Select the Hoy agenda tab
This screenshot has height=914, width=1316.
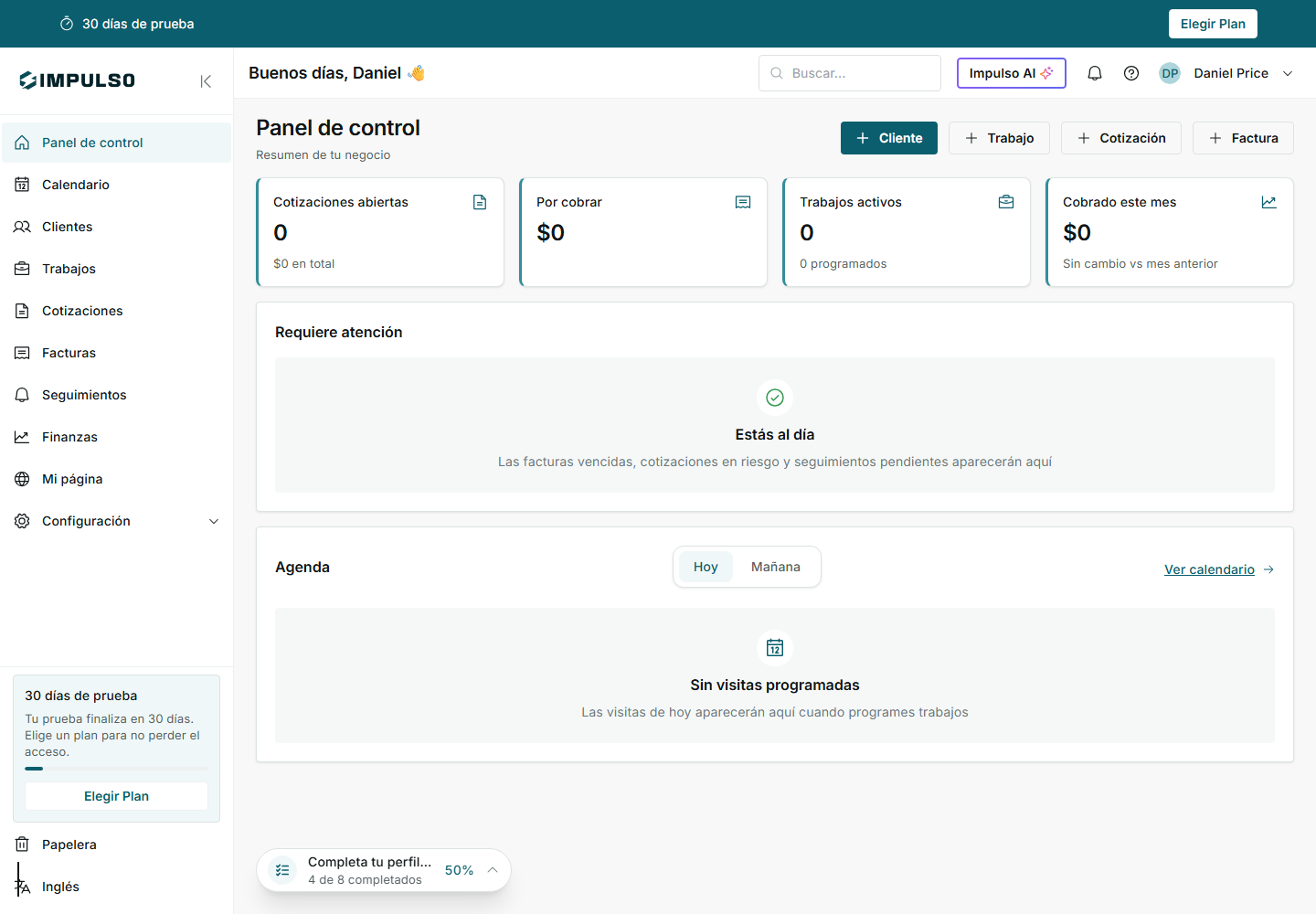coord(706,567)
